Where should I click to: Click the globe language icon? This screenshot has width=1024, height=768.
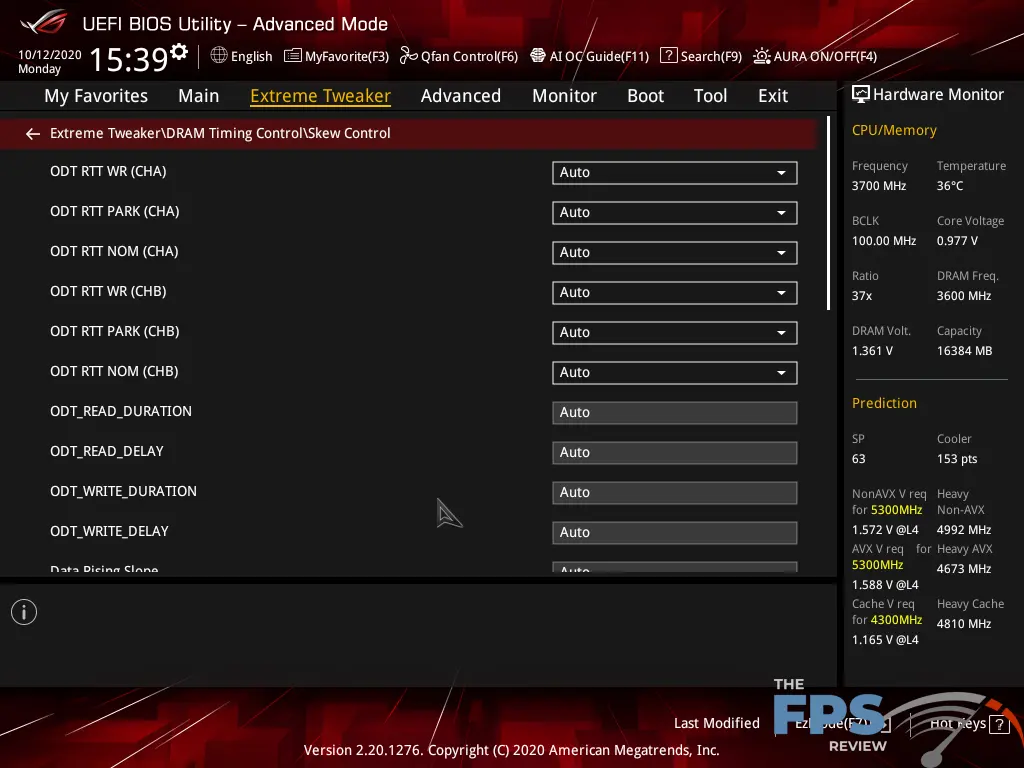point(219,56)
